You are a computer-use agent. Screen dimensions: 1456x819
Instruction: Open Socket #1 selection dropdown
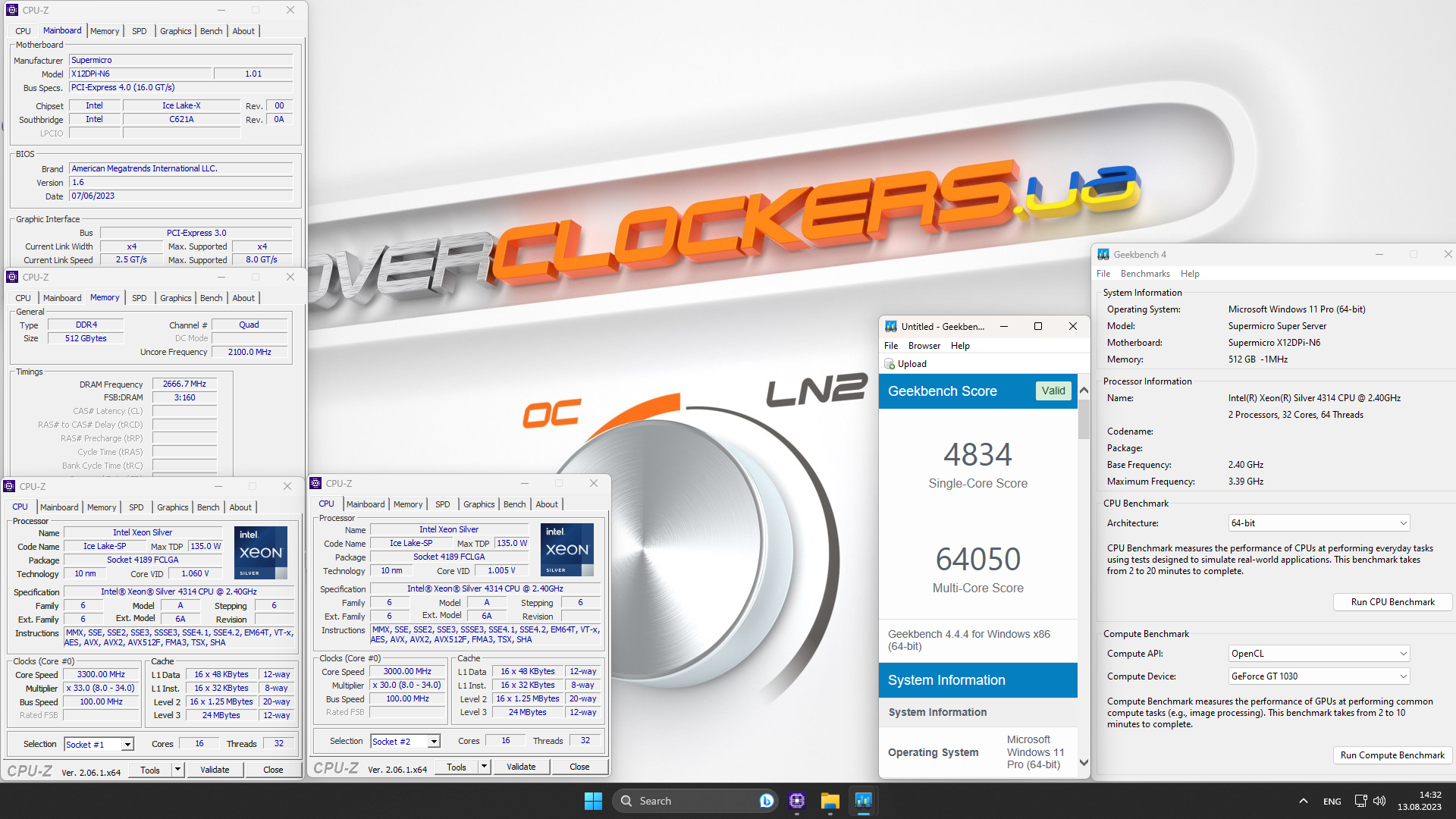point(99,744)
